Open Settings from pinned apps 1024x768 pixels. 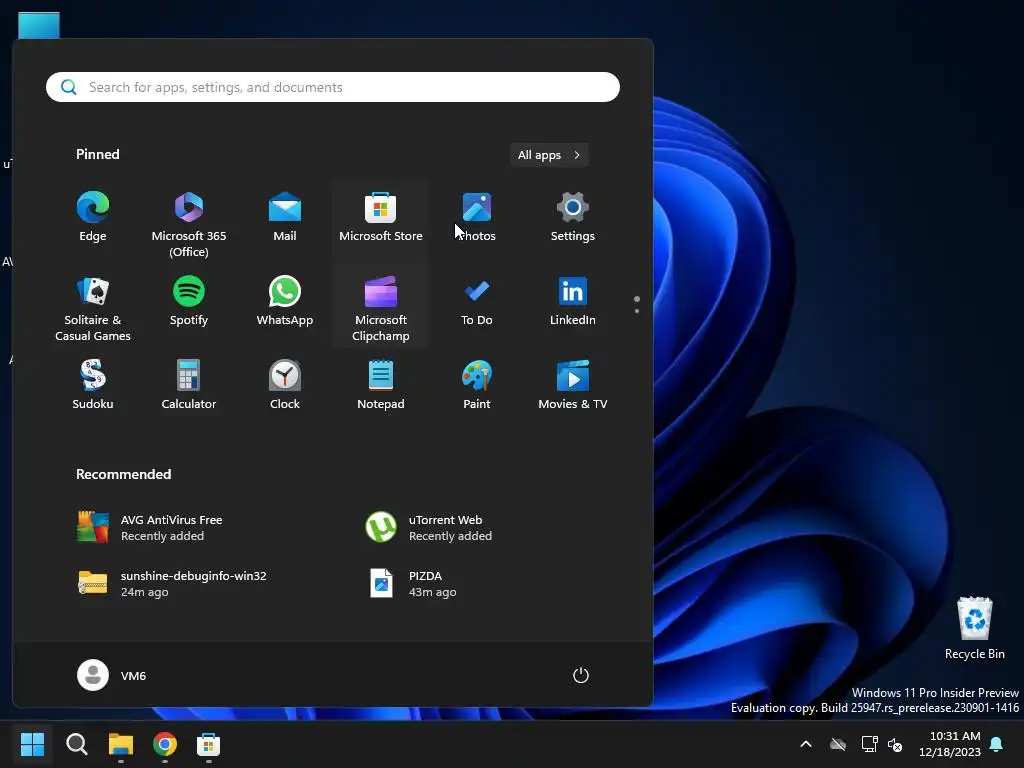pos(573,218)
